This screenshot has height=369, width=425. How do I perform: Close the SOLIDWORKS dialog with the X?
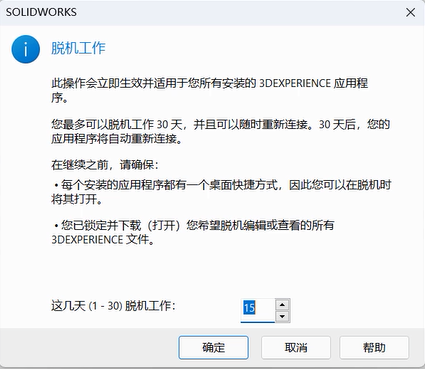tap(410, 13)
